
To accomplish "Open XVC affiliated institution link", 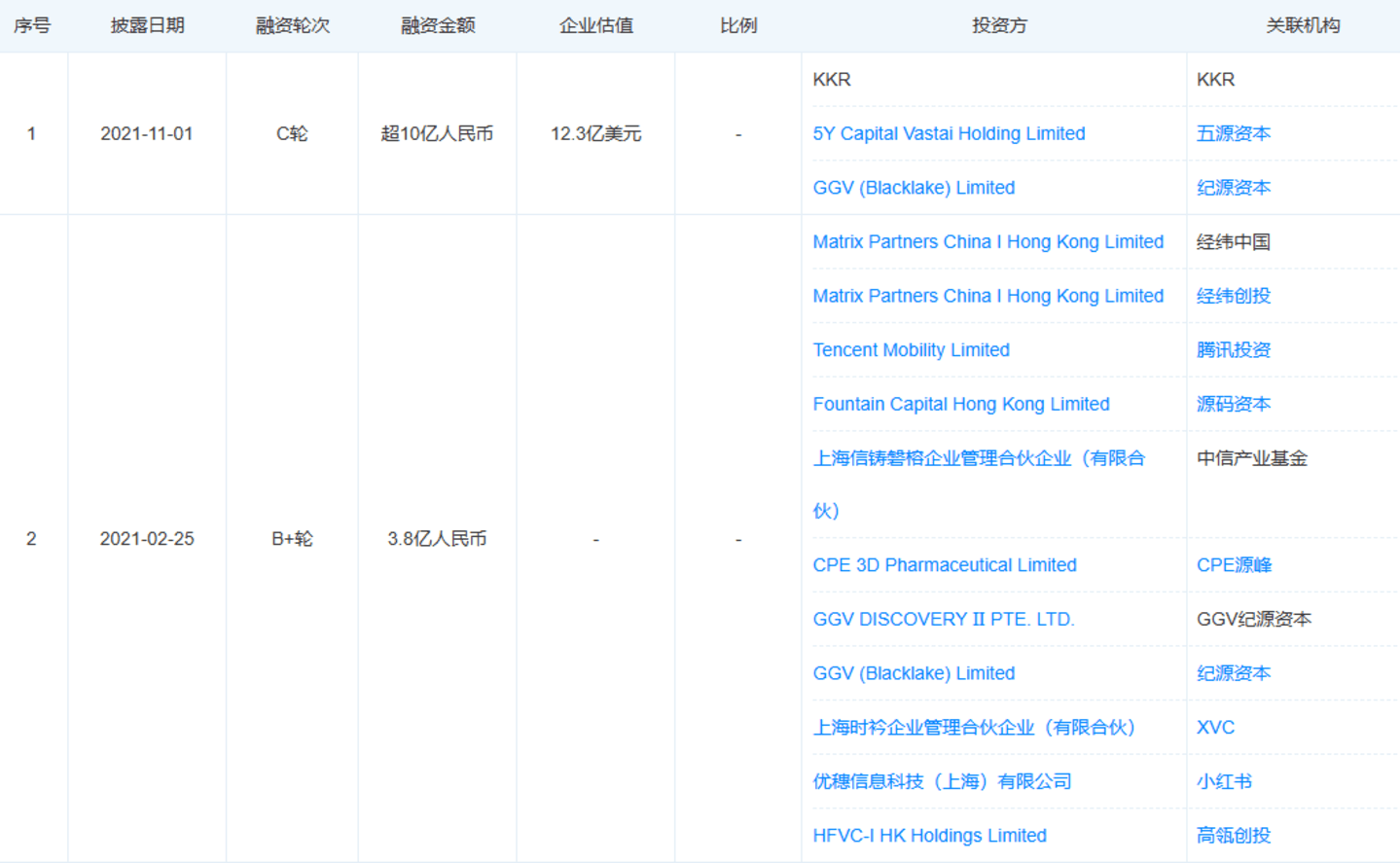I will point(1215,728).
